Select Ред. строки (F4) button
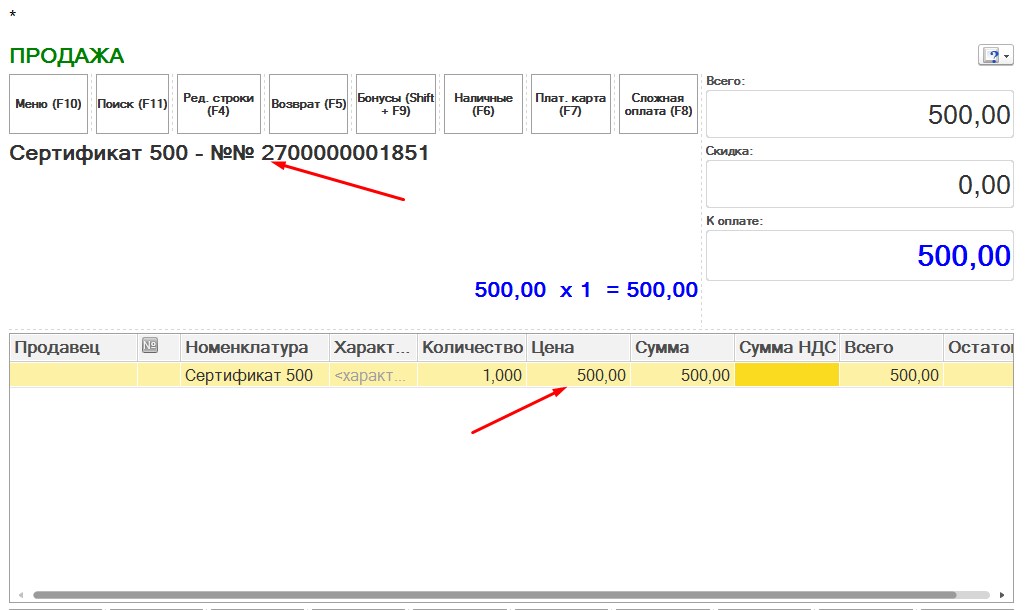The width and height of the screenshot is (1030, 610). [219, 104]
